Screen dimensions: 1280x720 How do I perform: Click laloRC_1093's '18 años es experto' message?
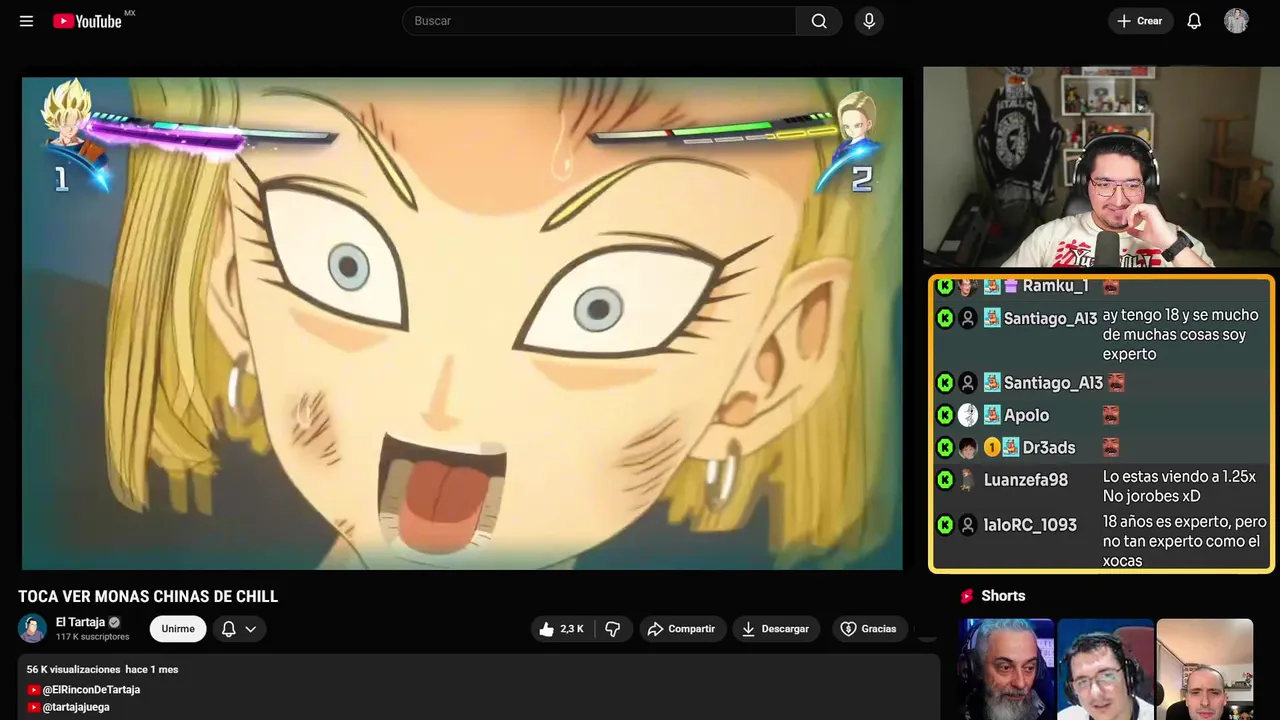click(1185, 541)
